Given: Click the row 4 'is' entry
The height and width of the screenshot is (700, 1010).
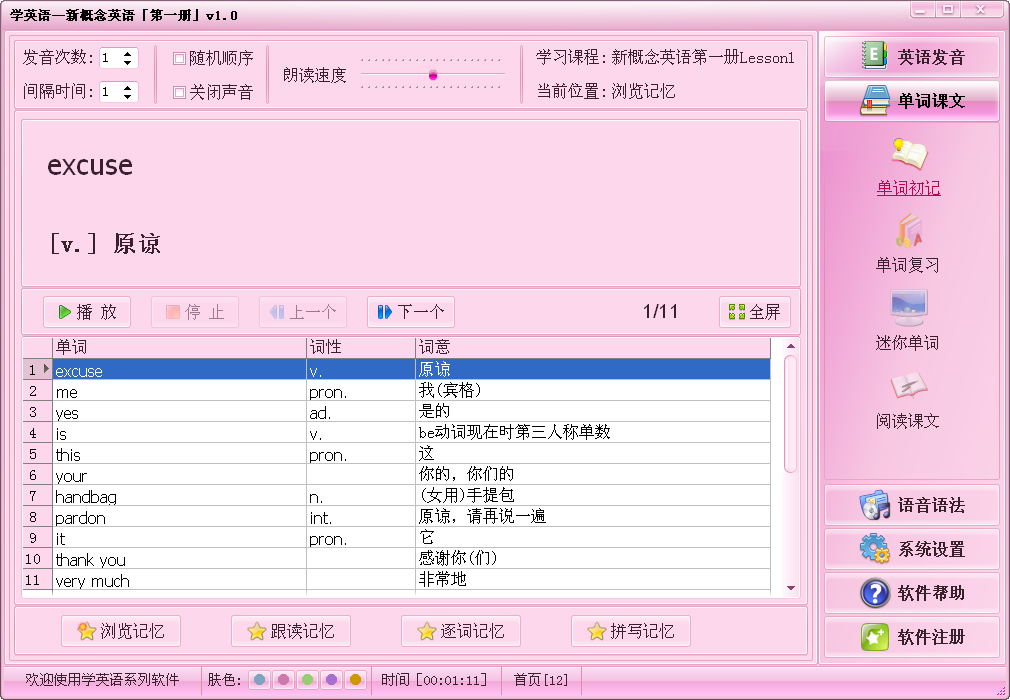Looking at the screenshot, I should pos(397,433).
